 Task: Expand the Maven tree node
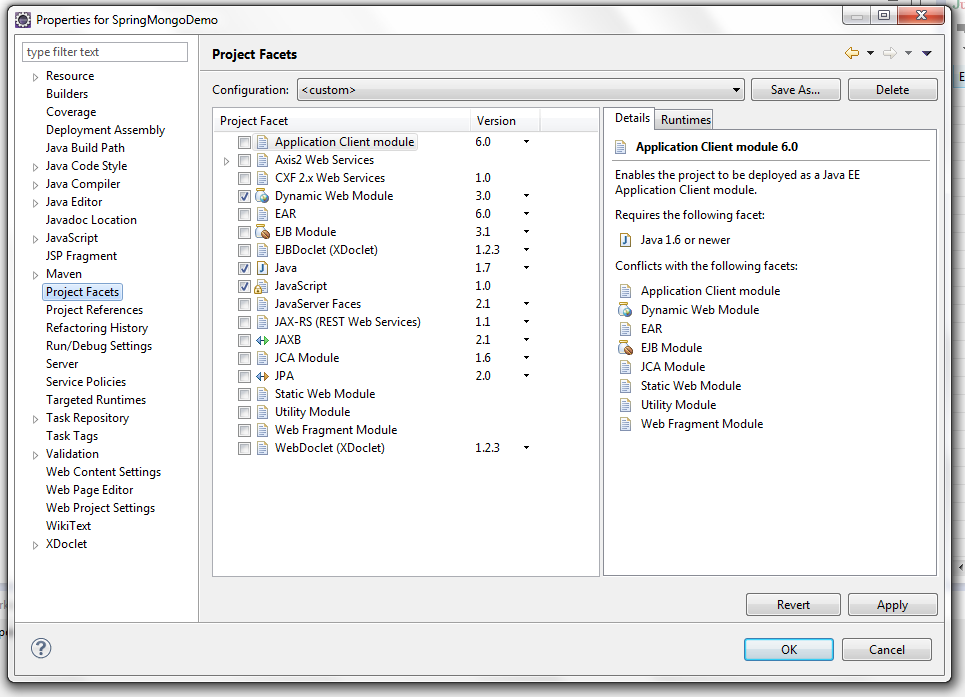coord(36,275)
